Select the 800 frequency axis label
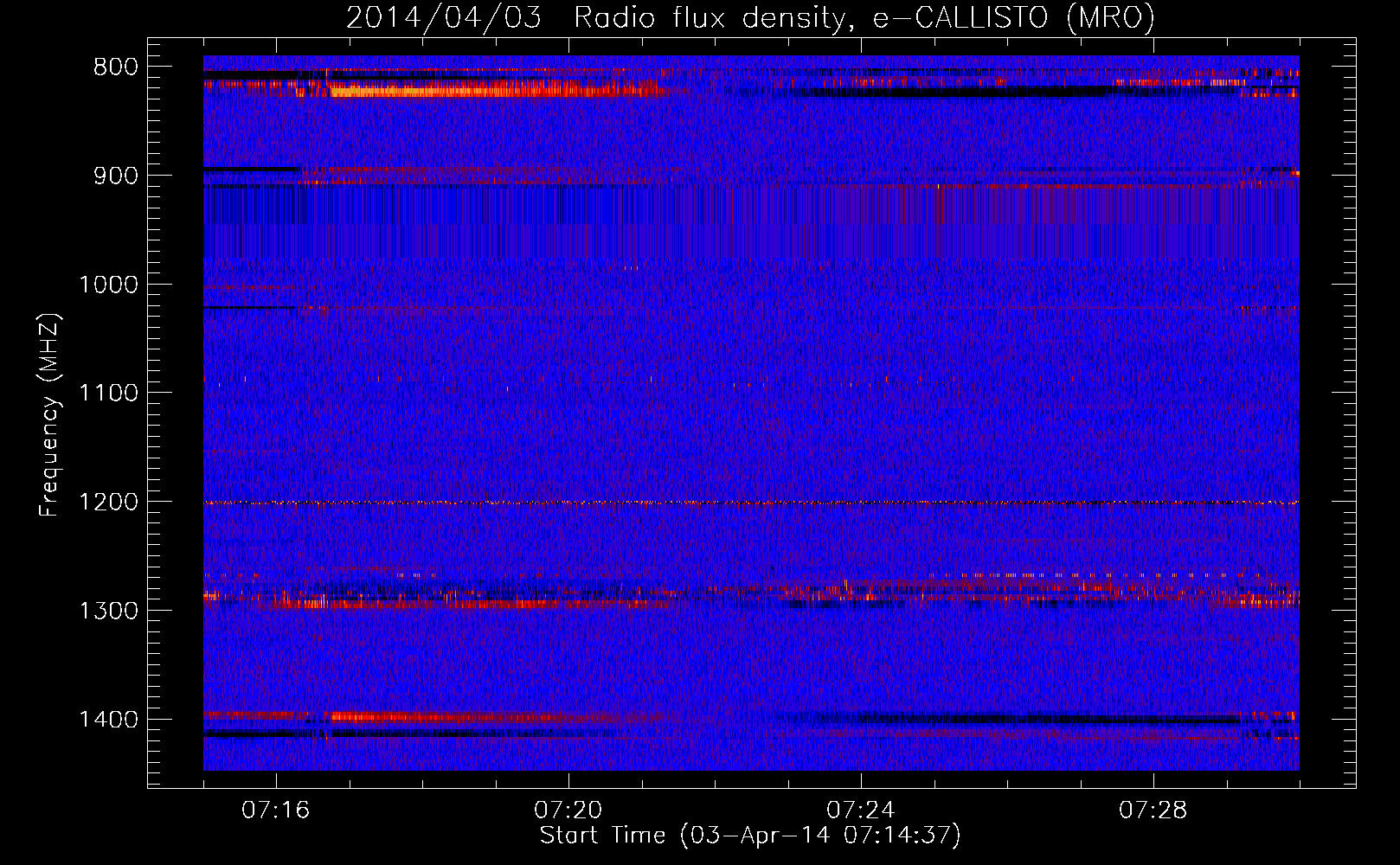Screen dimensions: 1400x865 (115, 67)
